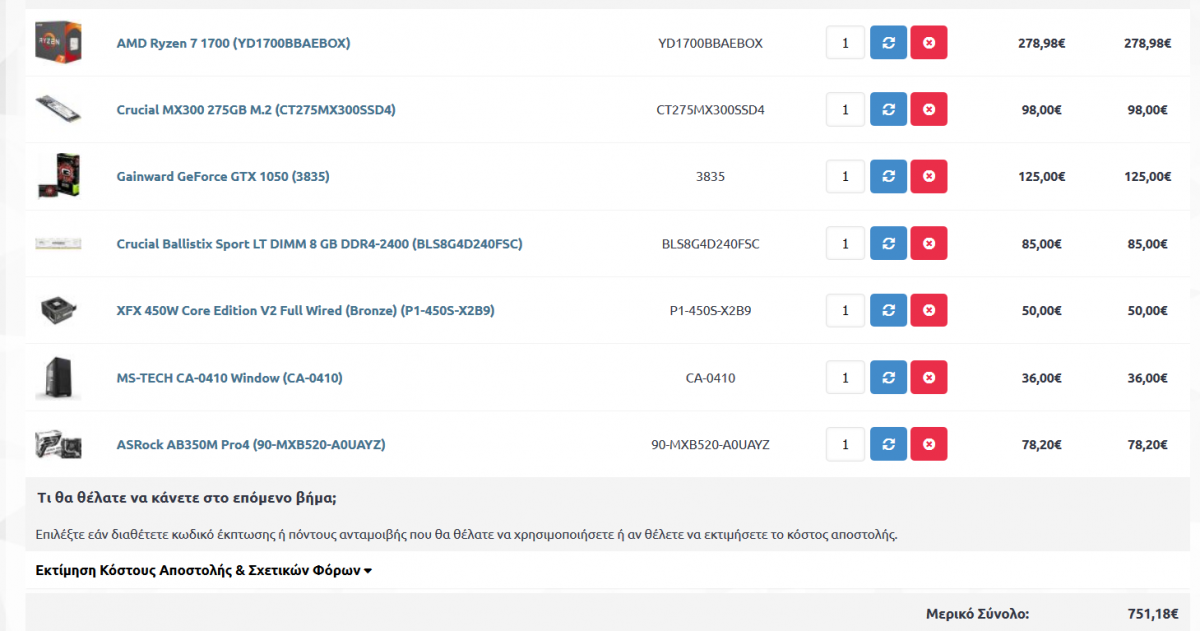Click Gainward GTX 1050 graphics card thumbnail

click(x=58, y=176)
